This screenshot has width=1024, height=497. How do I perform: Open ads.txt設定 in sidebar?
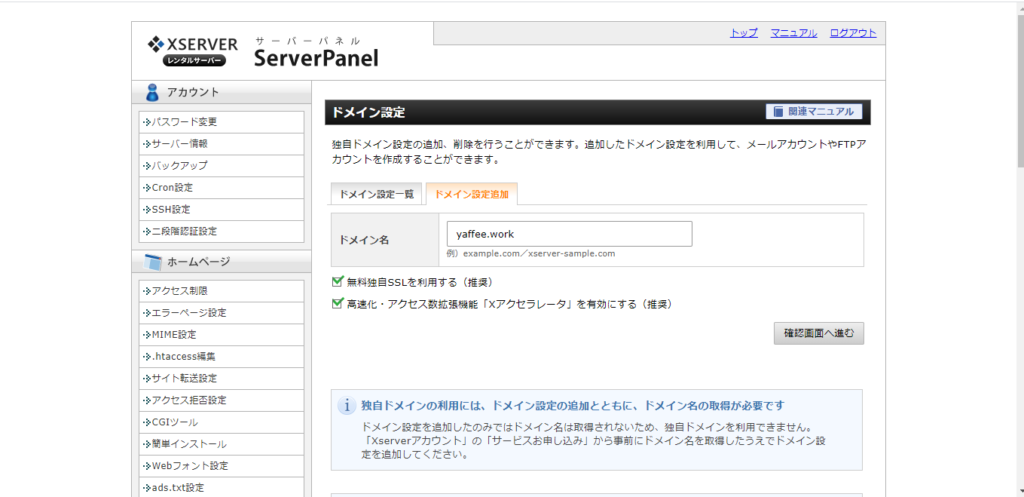coord(221,487)
